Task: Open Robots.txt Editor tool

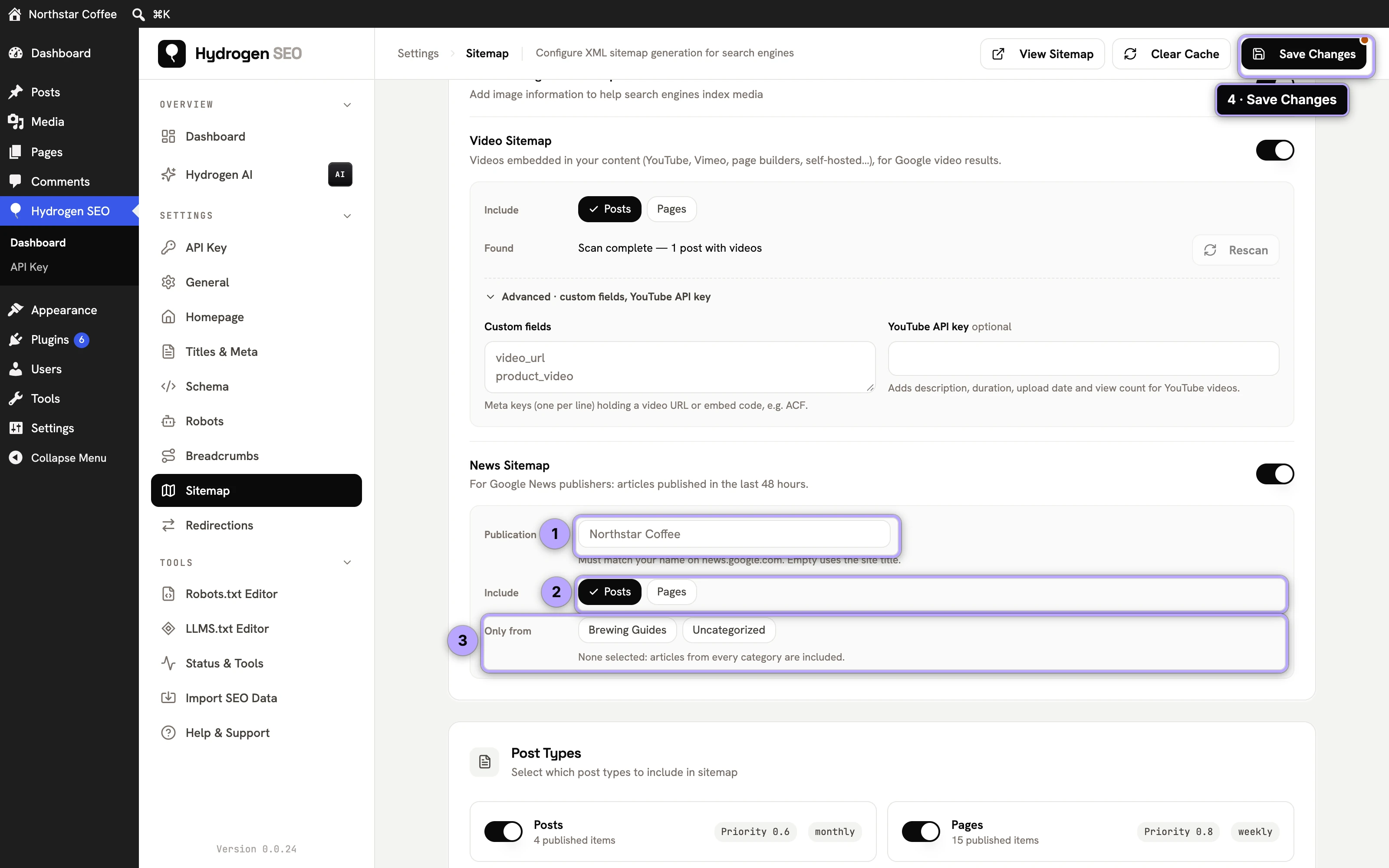Action: (256, 594)
